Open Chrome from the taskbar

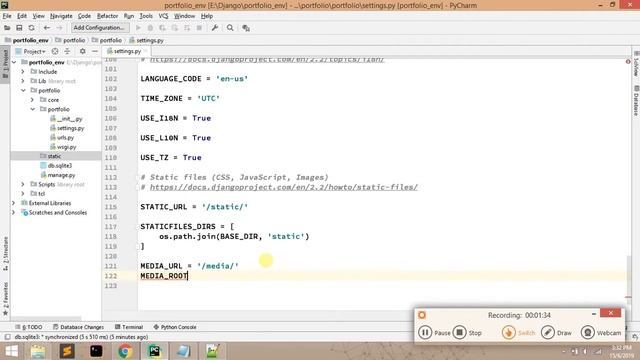point(125,351)
